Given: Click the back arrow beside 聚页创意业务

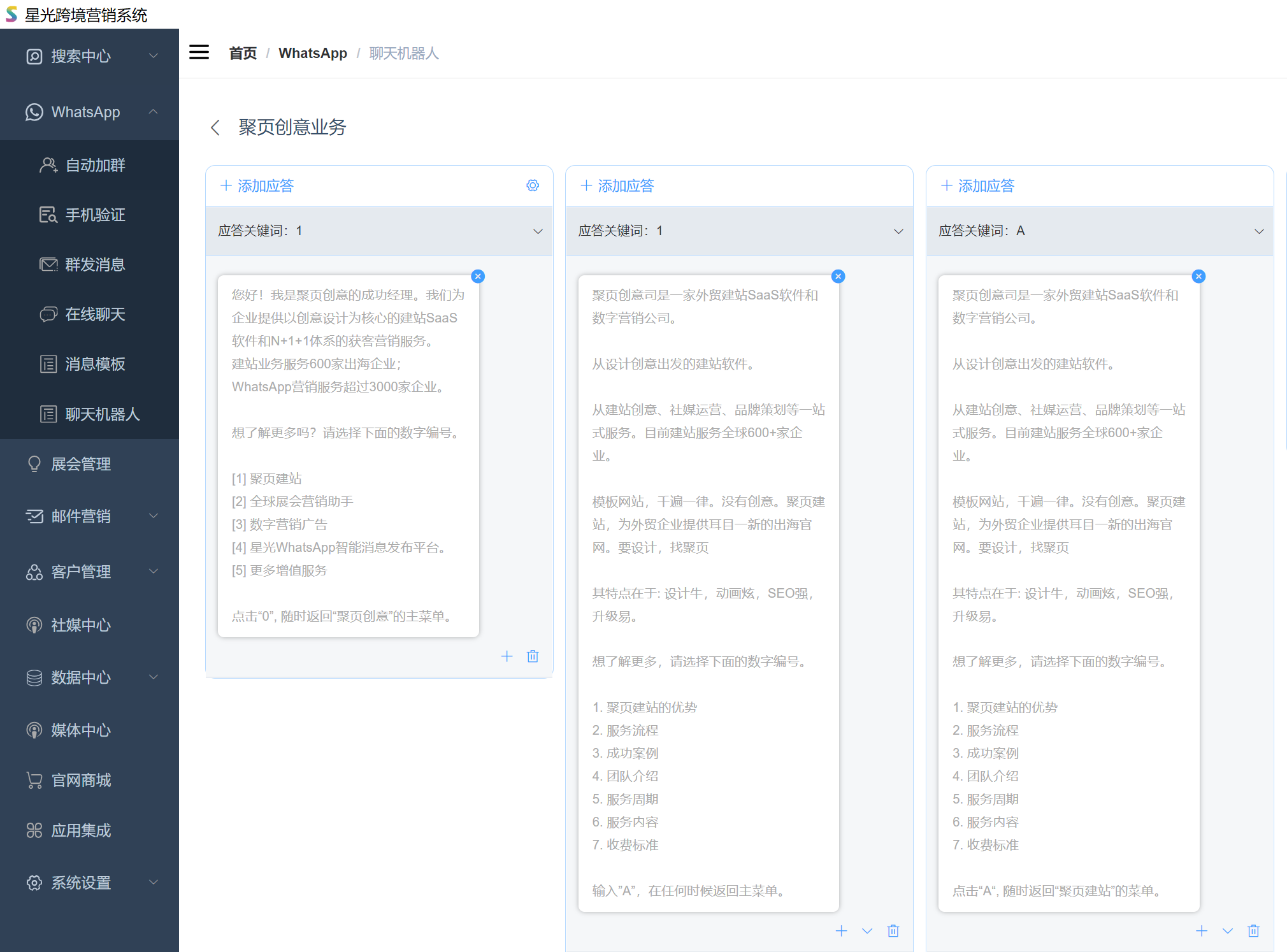Looking at the screenshot, I should pos(215,127).
